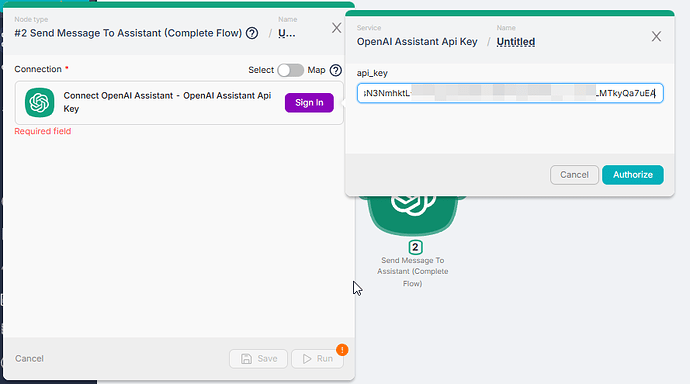Click the node number 2 badge
Image resolution: width=690 pixels, height=384 pixels.
[x=415, y=247]
